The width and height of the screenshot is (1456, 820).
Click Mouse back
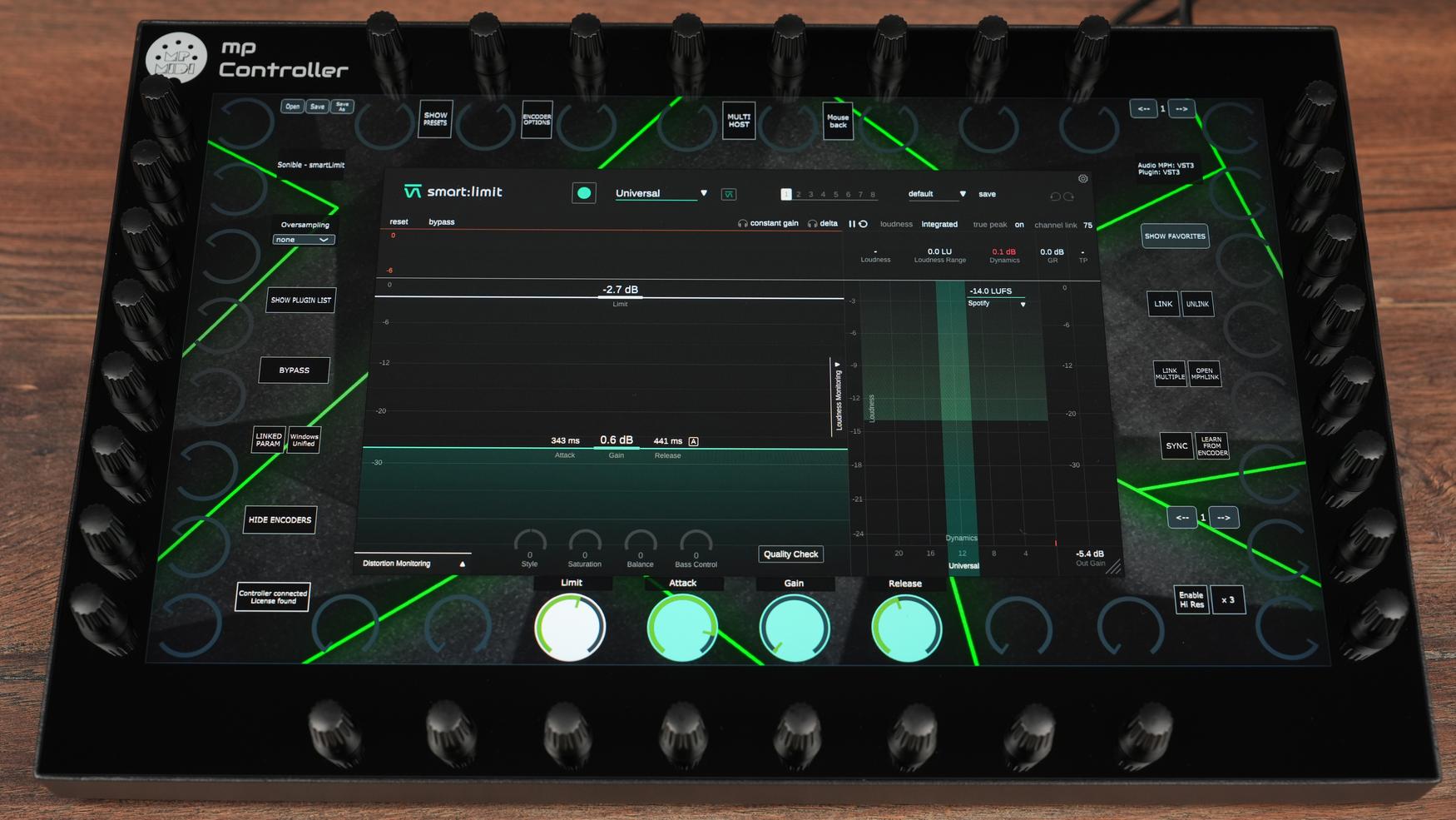[x=838, y=122]
